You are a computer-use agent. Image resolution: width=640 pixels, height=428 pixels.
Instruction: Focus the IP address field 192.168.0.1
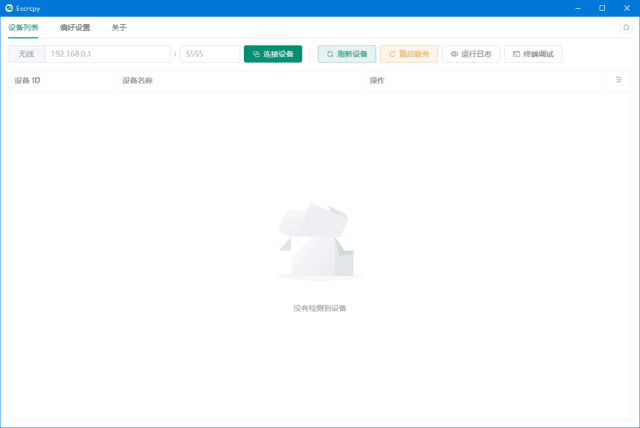click(x=107, y=54)
